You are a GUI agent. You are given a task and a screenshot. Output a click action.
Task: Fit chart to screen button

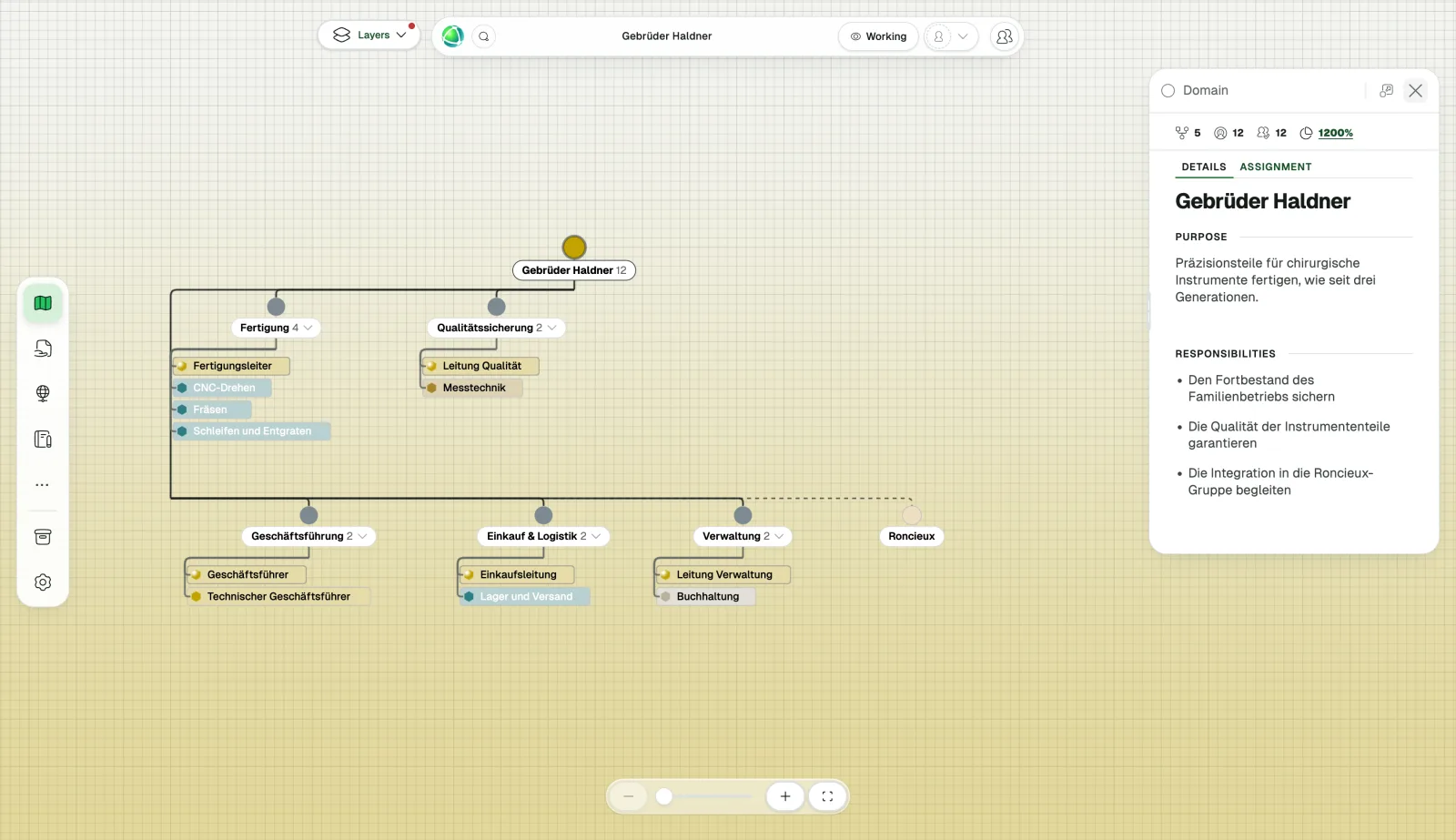827,796
